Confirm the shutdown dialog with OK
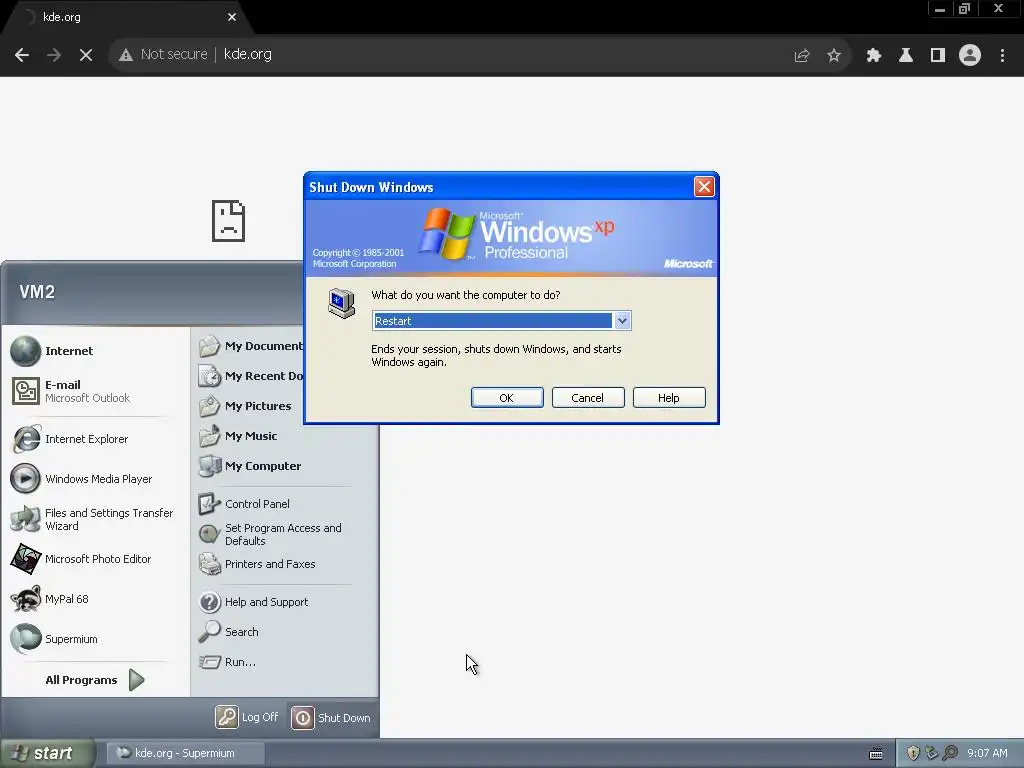The height and width of the screenshot is (768, 1024). (507, 398)
